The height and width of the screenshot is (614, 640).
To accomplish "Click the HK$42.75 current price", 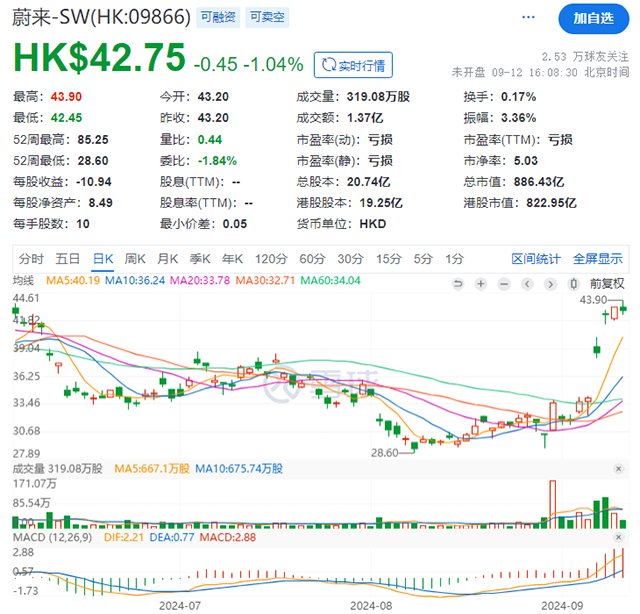I will click(x=100, y=58).
